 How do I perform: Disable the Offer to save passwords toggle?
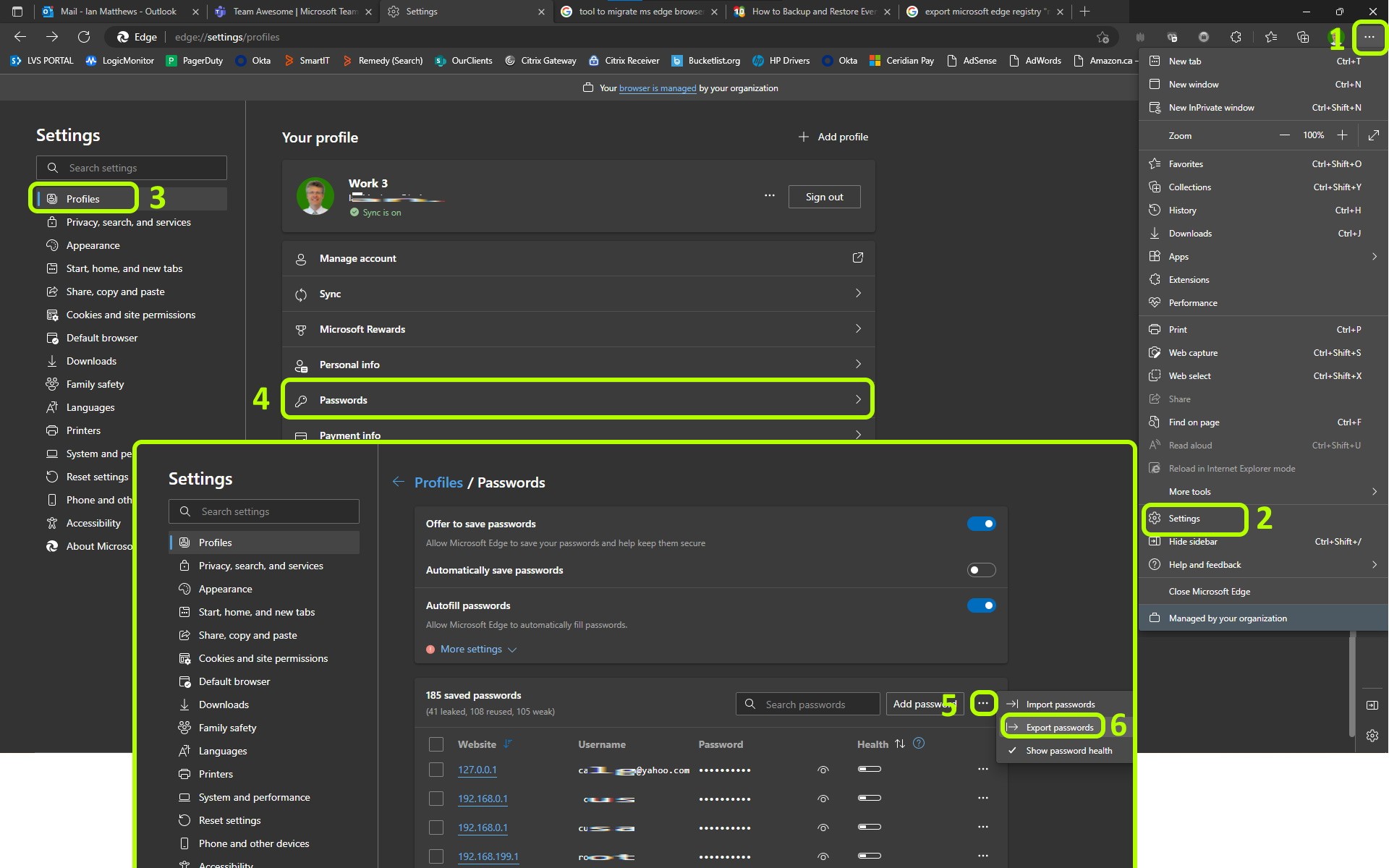click(981, 523)
